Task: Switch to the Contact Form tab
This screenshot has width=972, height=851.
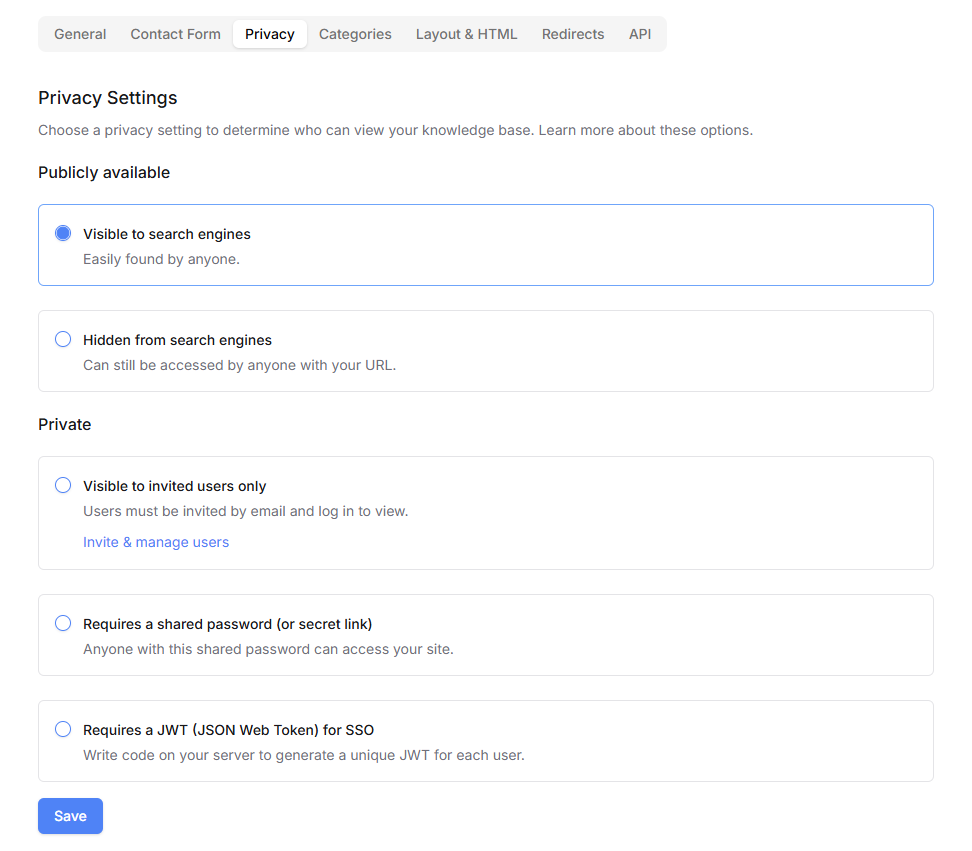Action: click(175, 34)
